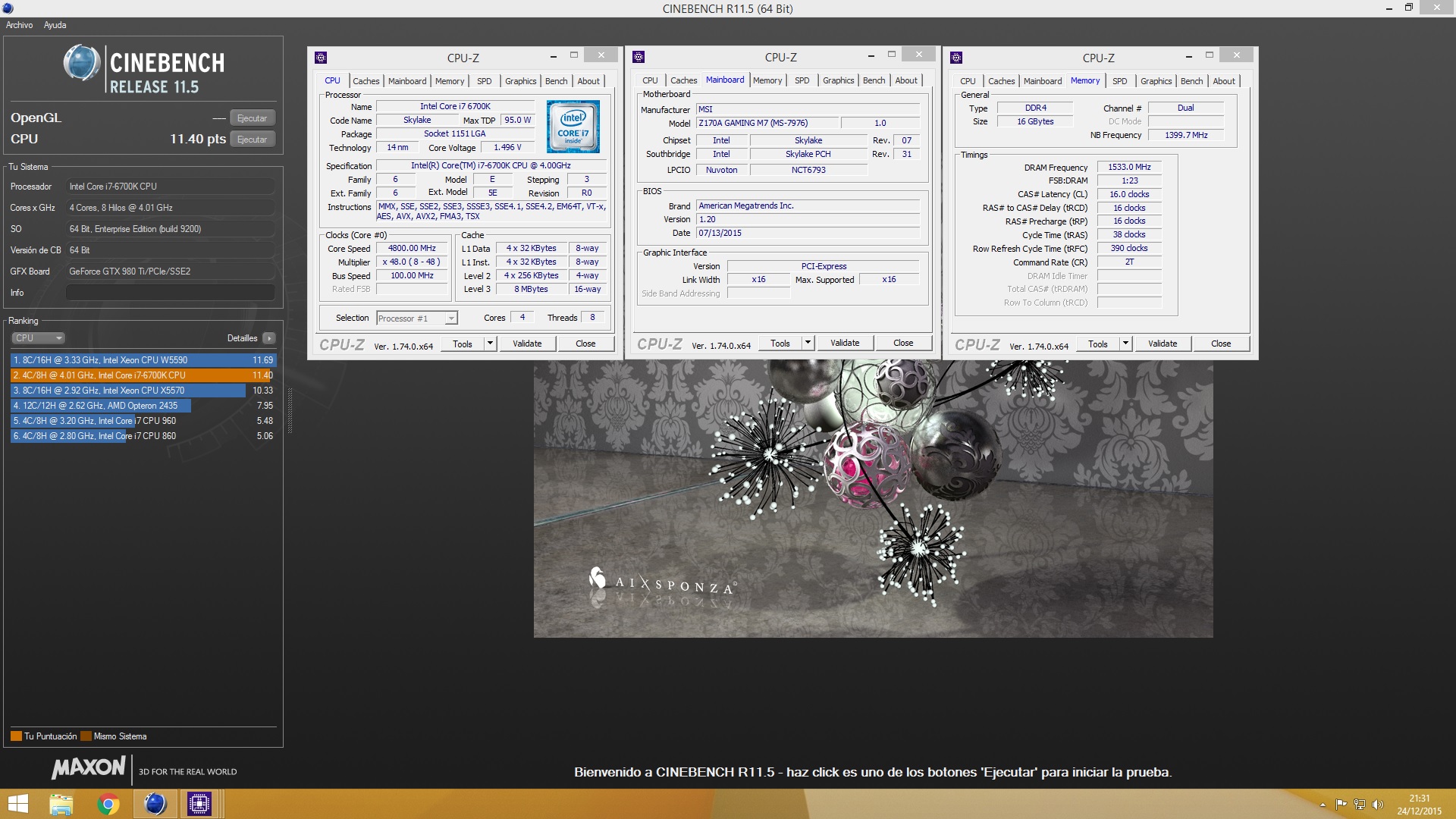Open Graphics tab in Mainboard CPU-Z window
This screenshot has width=1456, height=819.
coord(839,80)
